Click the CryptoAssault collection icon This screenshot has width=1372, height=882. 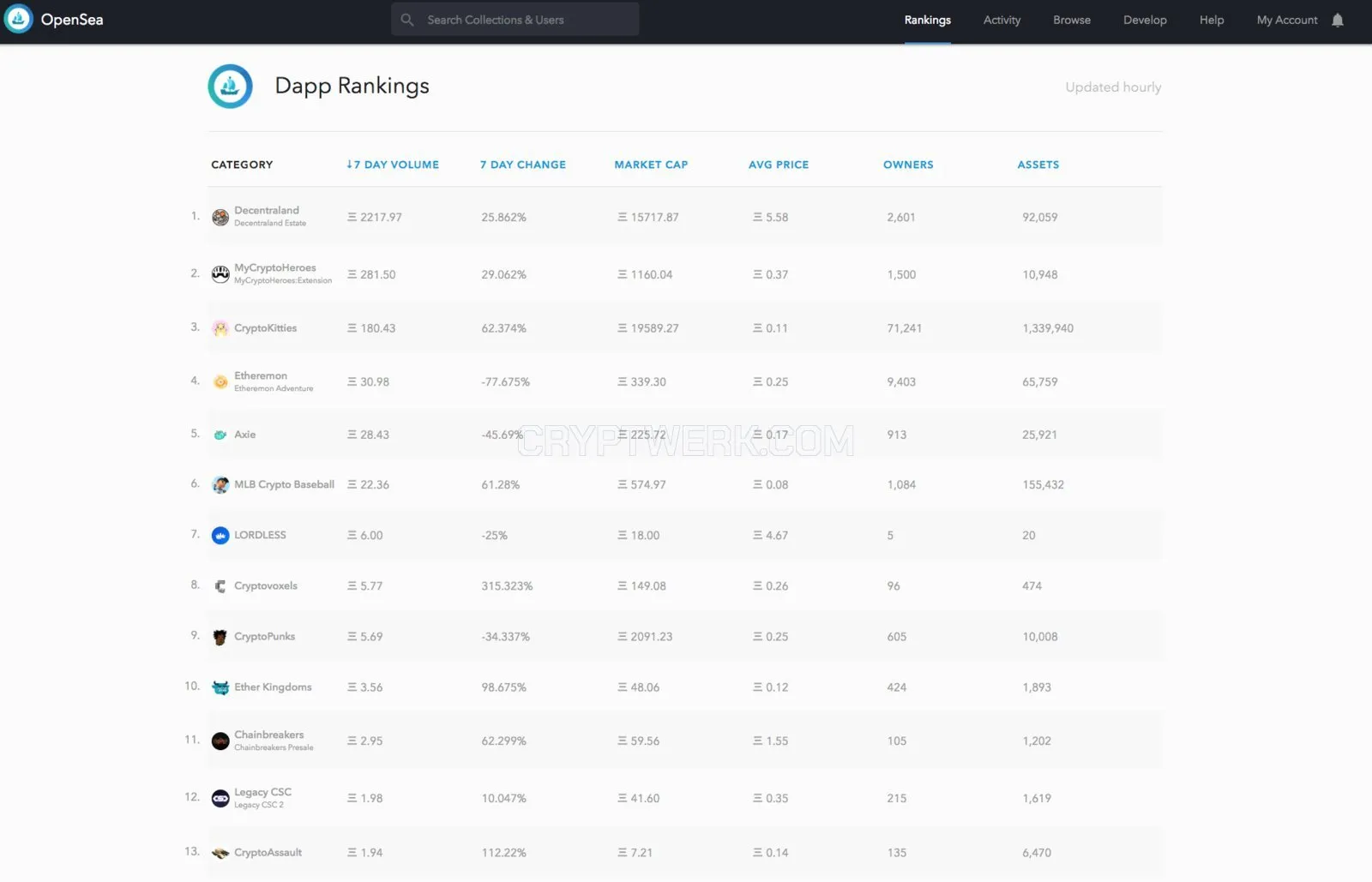tap(220, 853)
